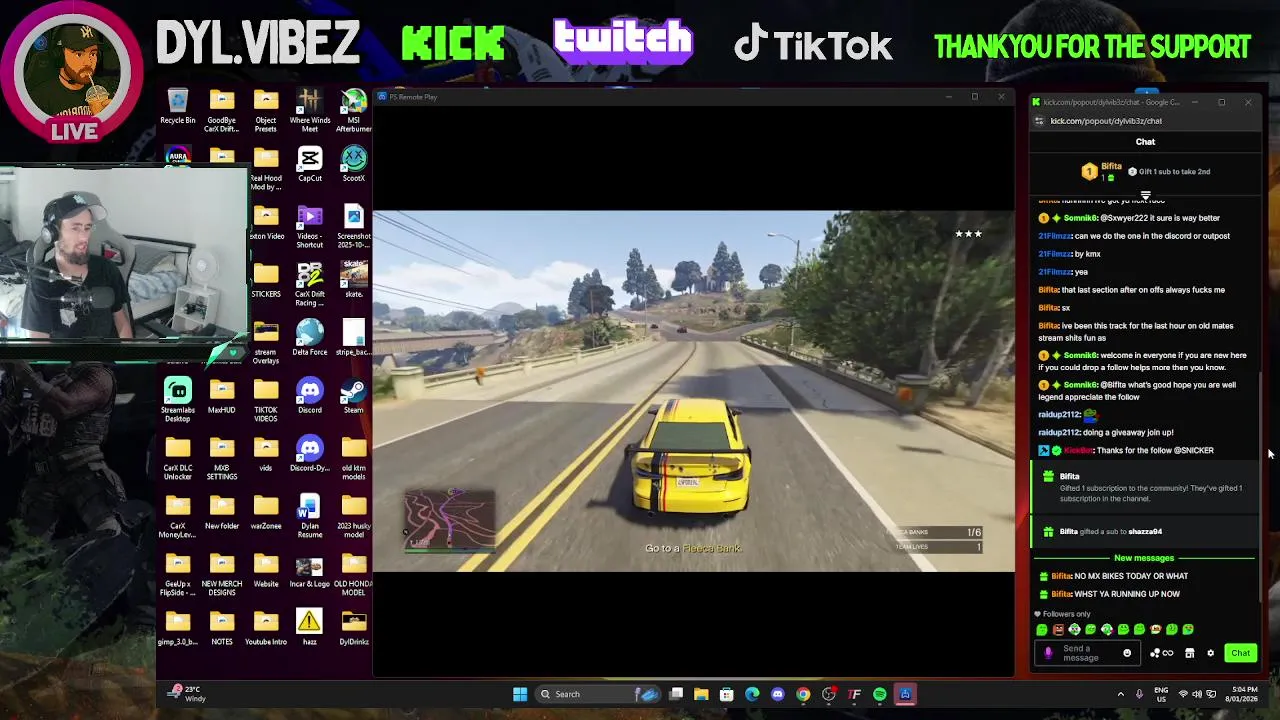Viewport: 1280px width, 720px height.
Task: Click the GTA minimap in Remote Play
Action: pyautogui.click(x=449, y=520)
